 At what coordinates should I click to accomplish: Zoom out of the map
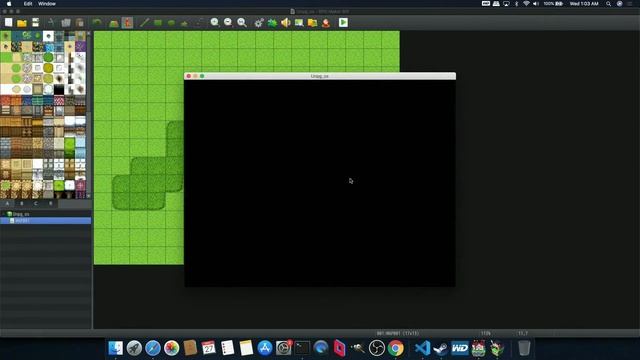tap(228, 22)
